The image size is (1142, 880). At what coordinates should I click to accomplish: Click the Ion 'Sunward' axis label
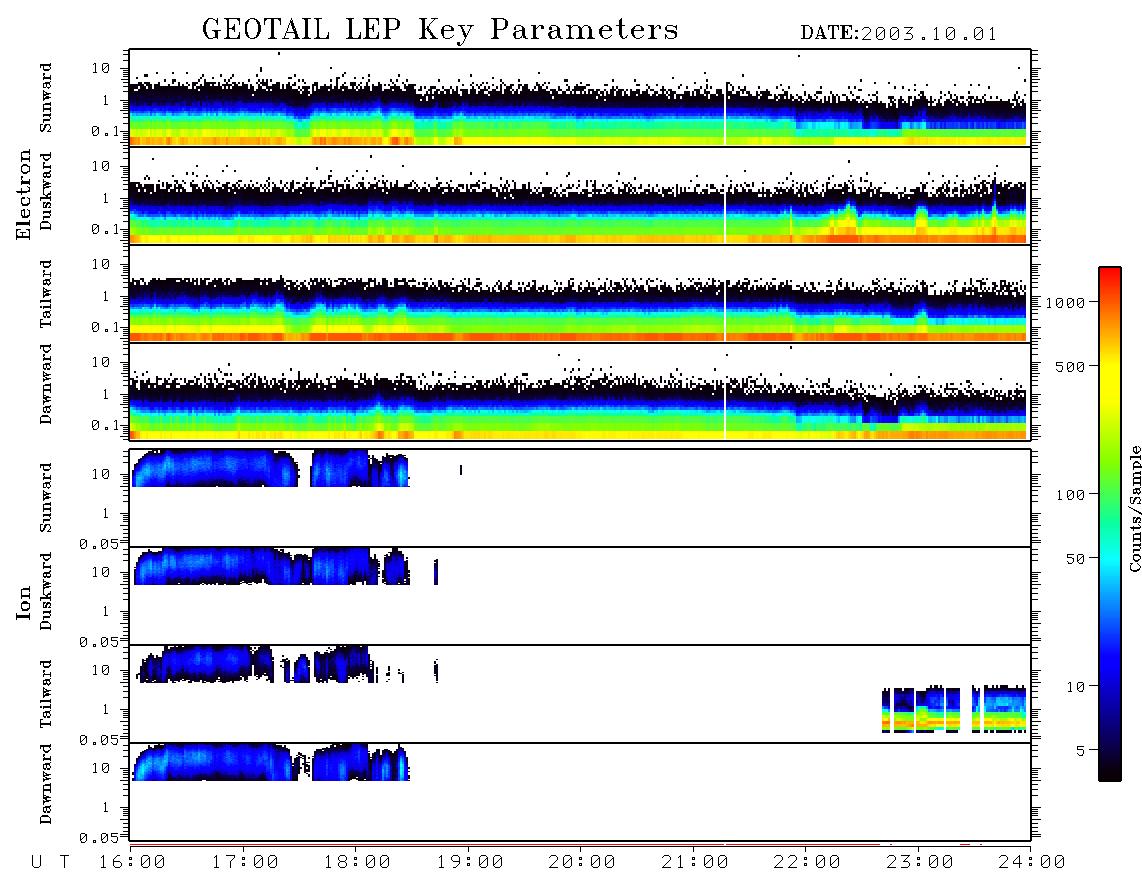(x=46, y=497)
